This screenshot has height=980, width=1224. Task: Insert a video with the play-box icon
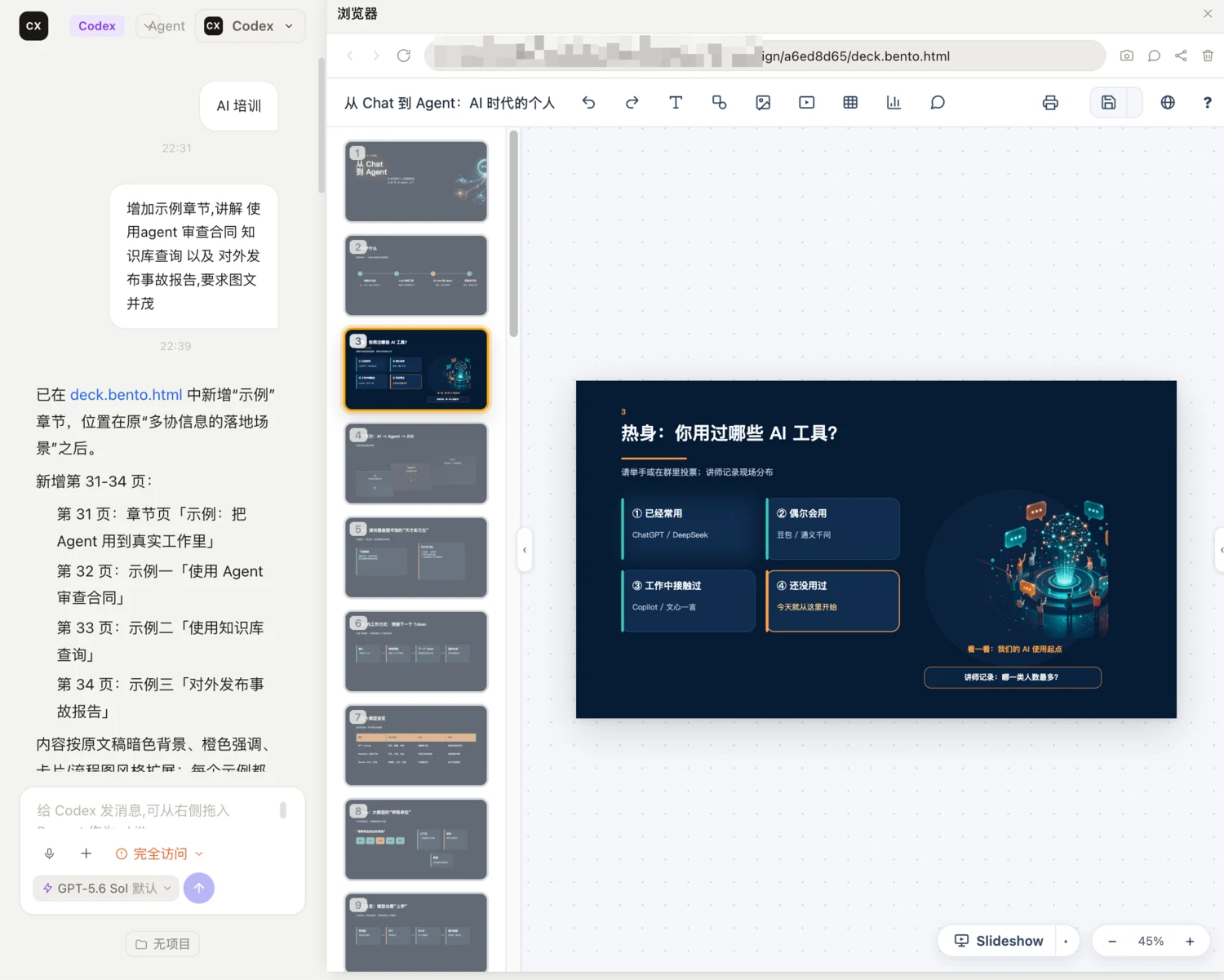[x=806, y=103]
